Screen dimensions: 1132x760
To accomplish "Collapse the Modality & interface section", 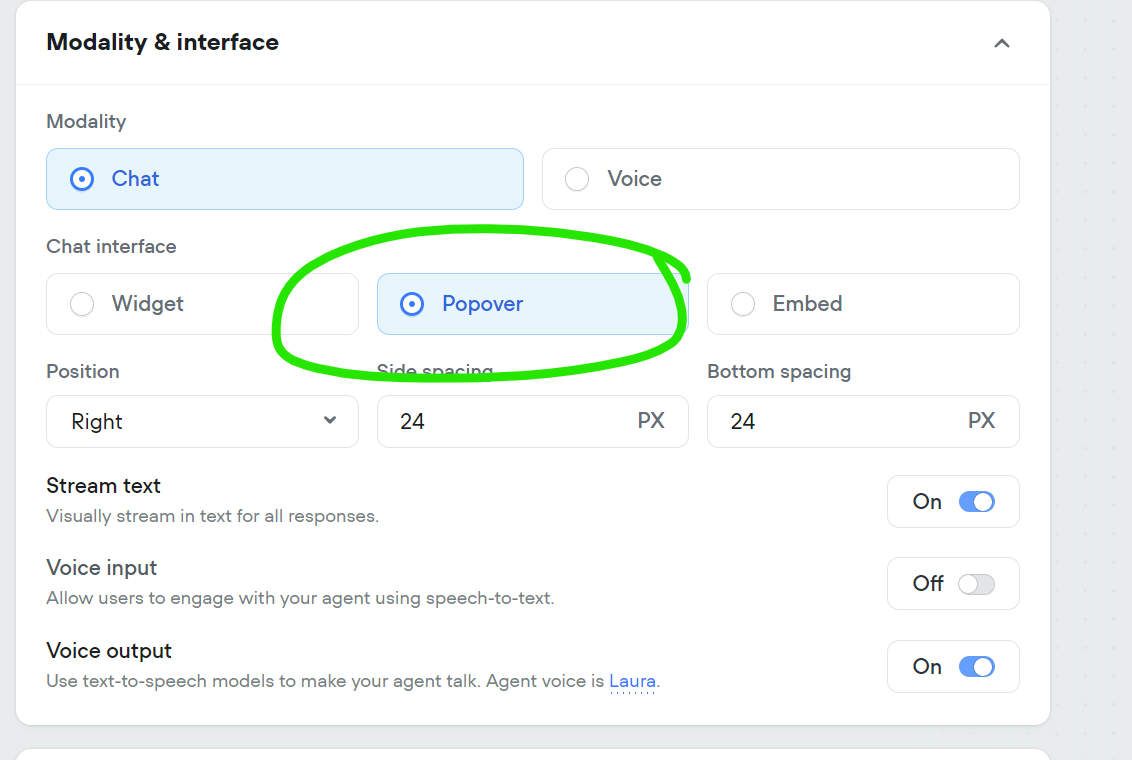I will (x=1001, y=43).
